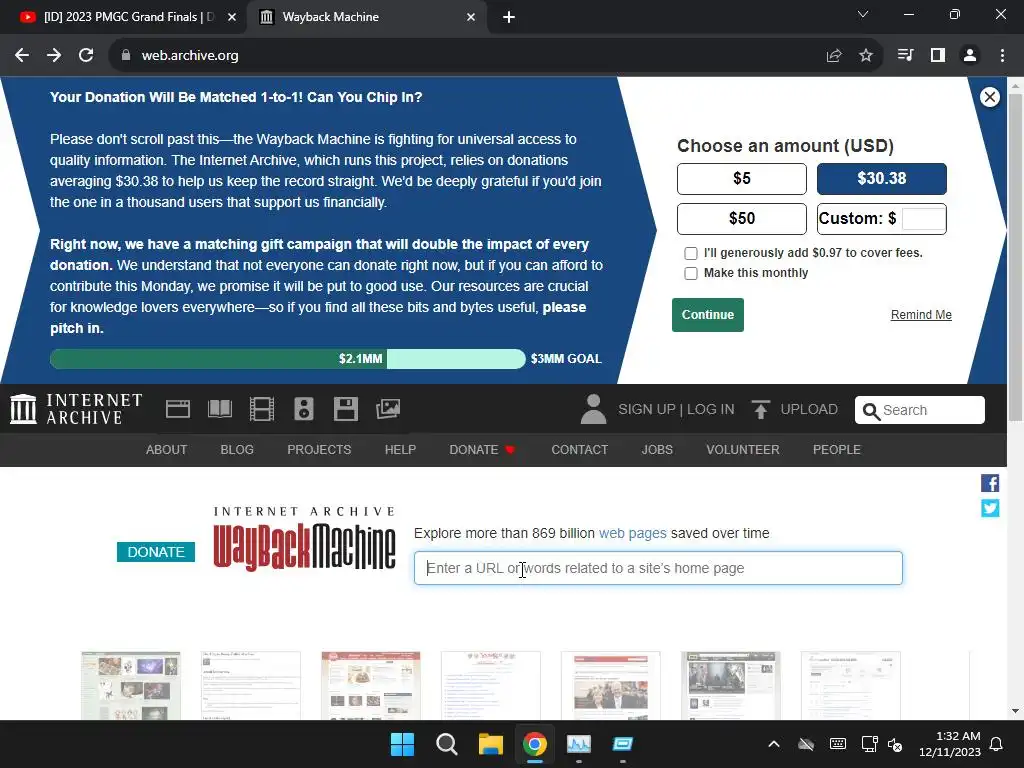
Task: Click the Remind Me link
Action: coord(921,315)
